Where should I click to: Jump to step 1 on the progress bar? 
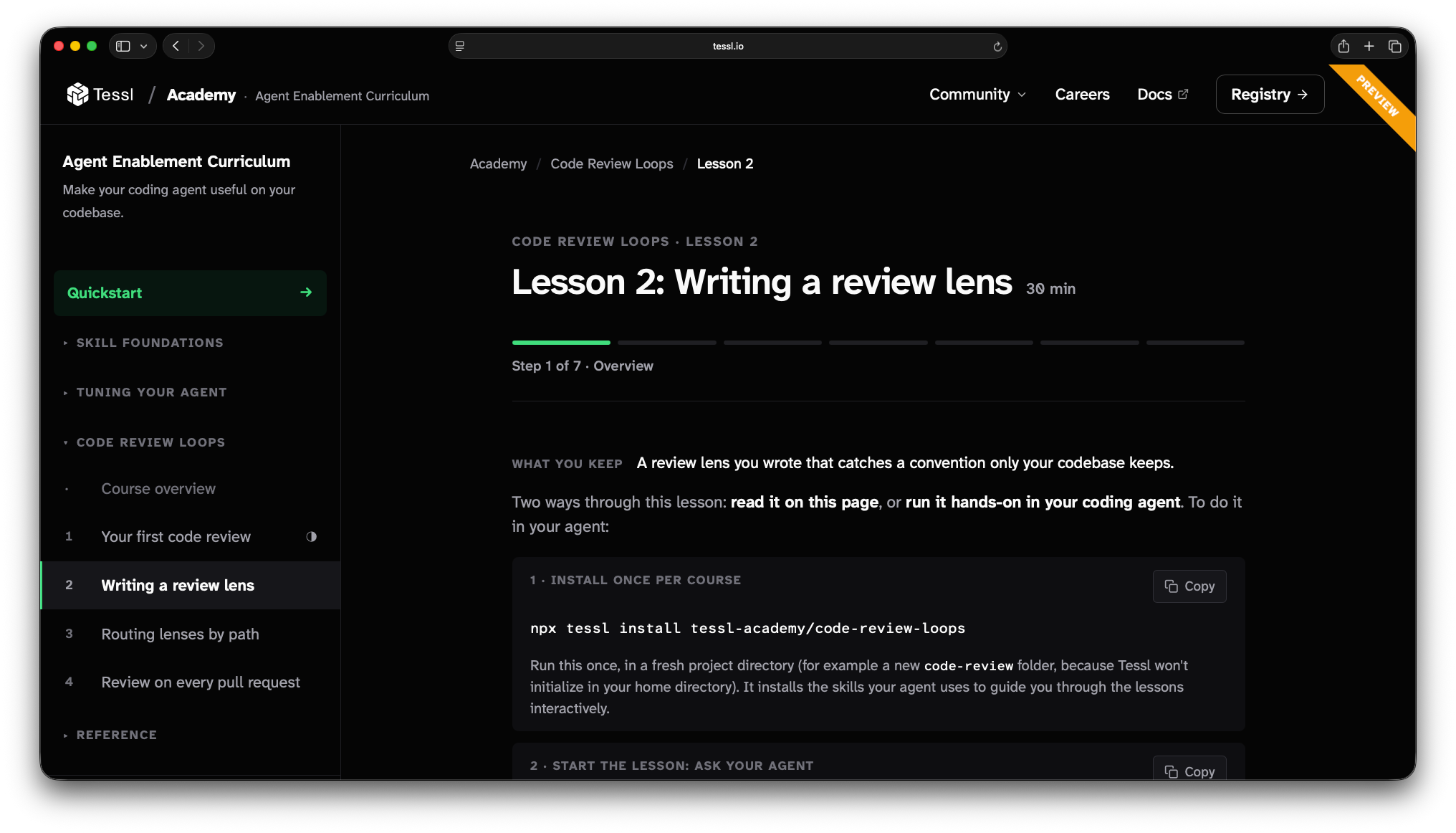click(561, 343)
